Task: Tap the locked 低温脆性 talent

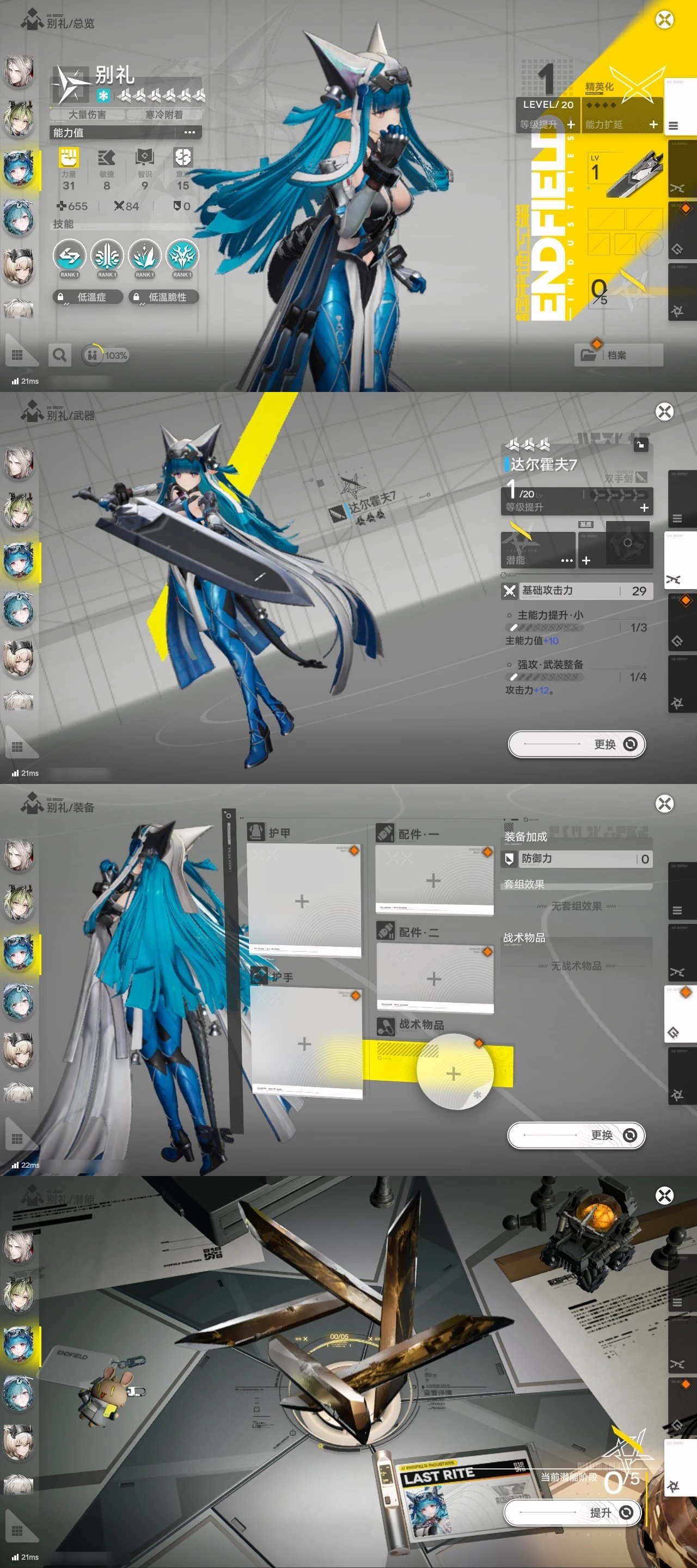Action: click(163, 297)
